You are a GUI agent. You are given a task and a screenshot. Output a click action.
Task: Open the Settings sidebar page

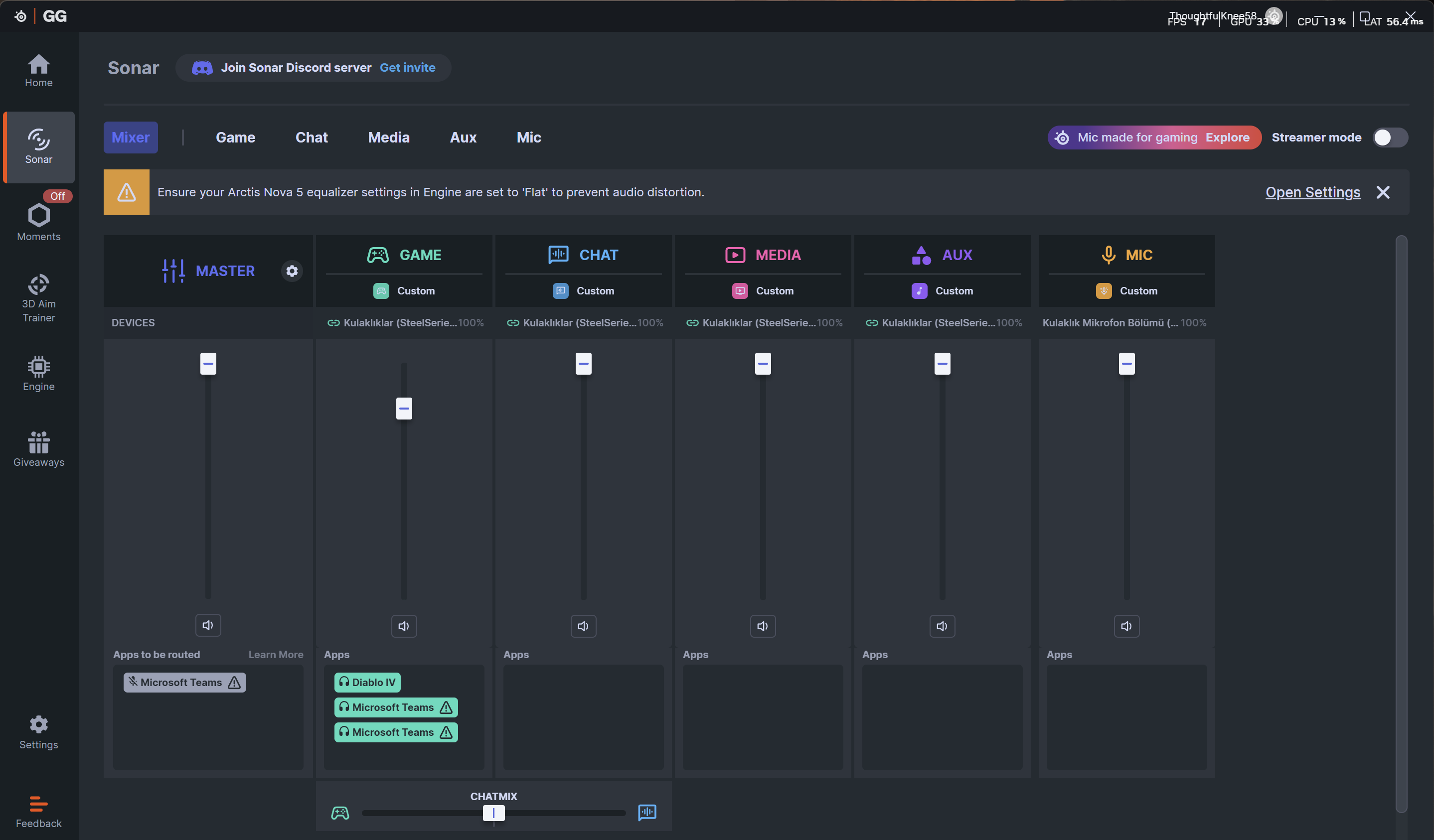coord(39,732)
